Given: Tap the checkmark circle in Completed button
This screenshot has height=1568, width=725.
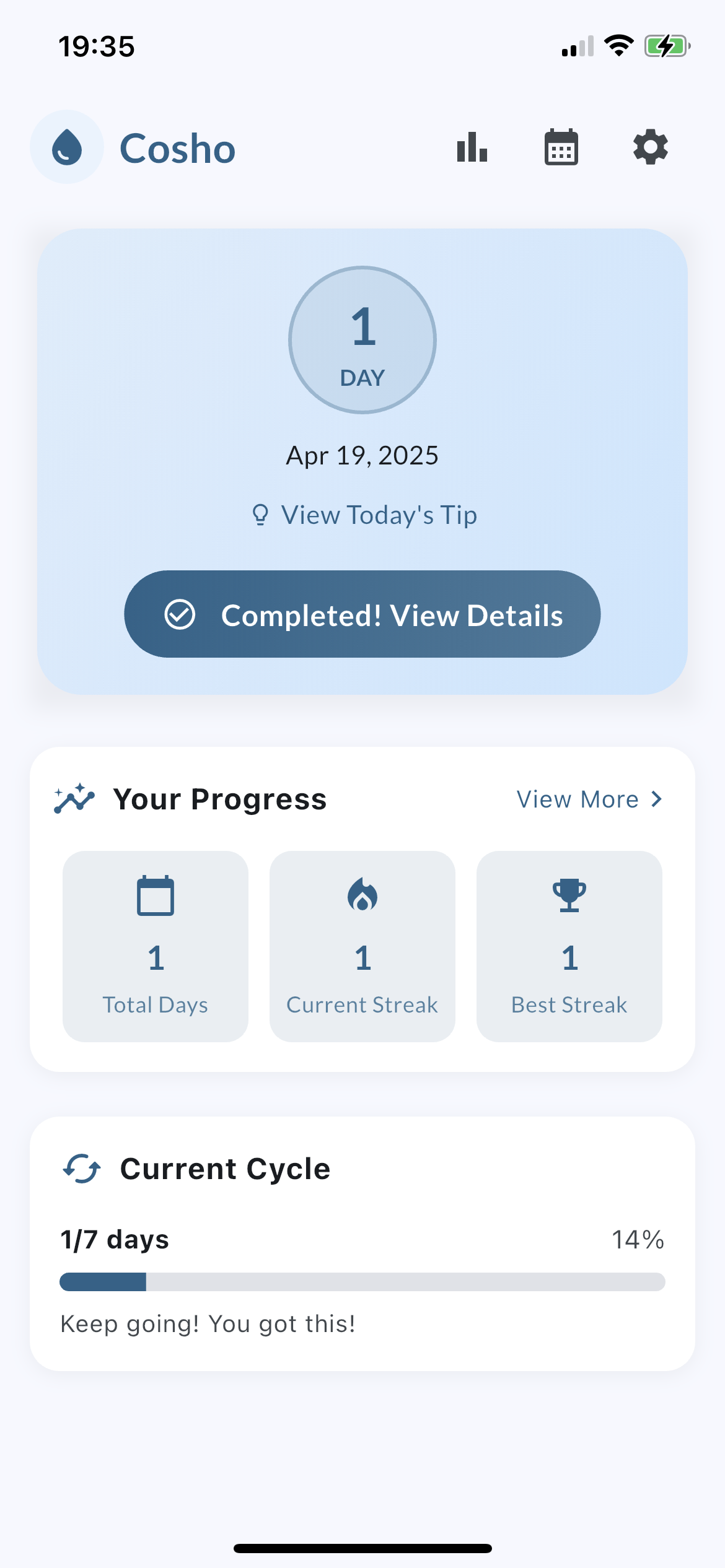Looking at the screenshot, I should pyautogui.click(x=180, y=614).
